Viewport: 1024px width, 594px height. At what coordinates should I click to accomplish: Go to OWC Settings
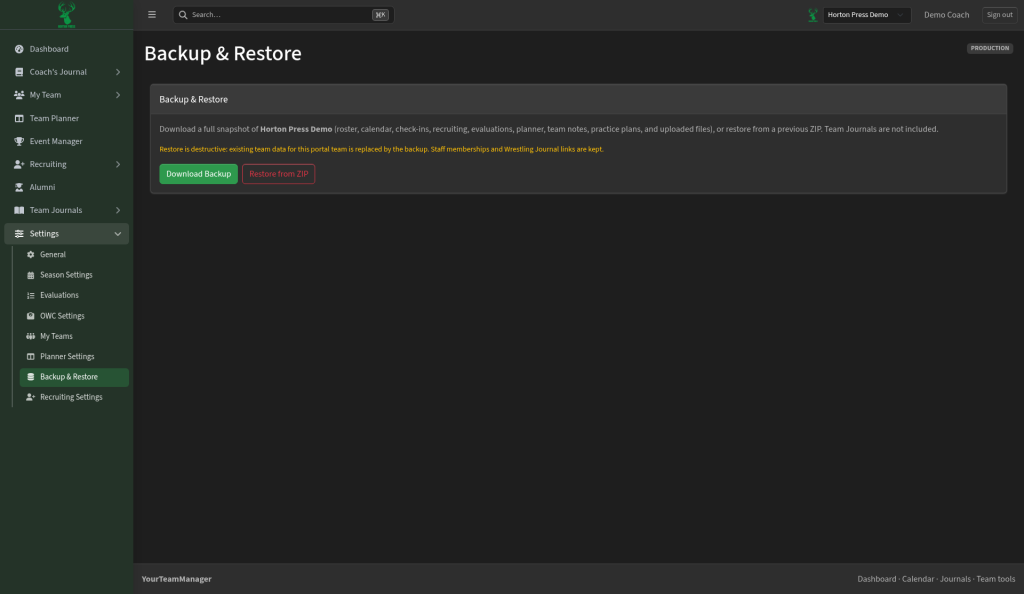pyautogui.click(x=74, y=316)
